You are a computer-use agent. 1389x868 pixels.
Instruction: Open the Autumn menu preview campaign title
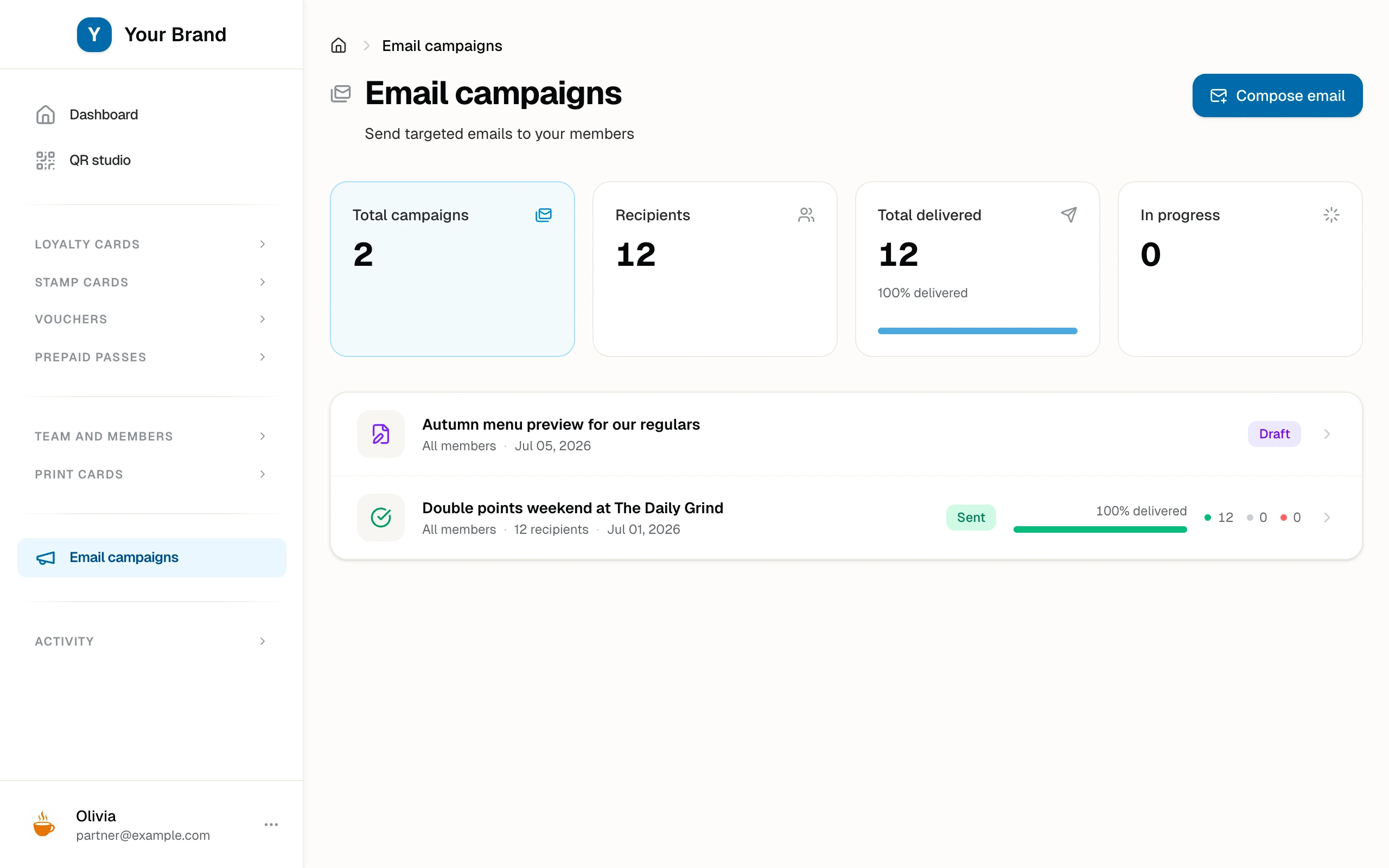(561, 424)
